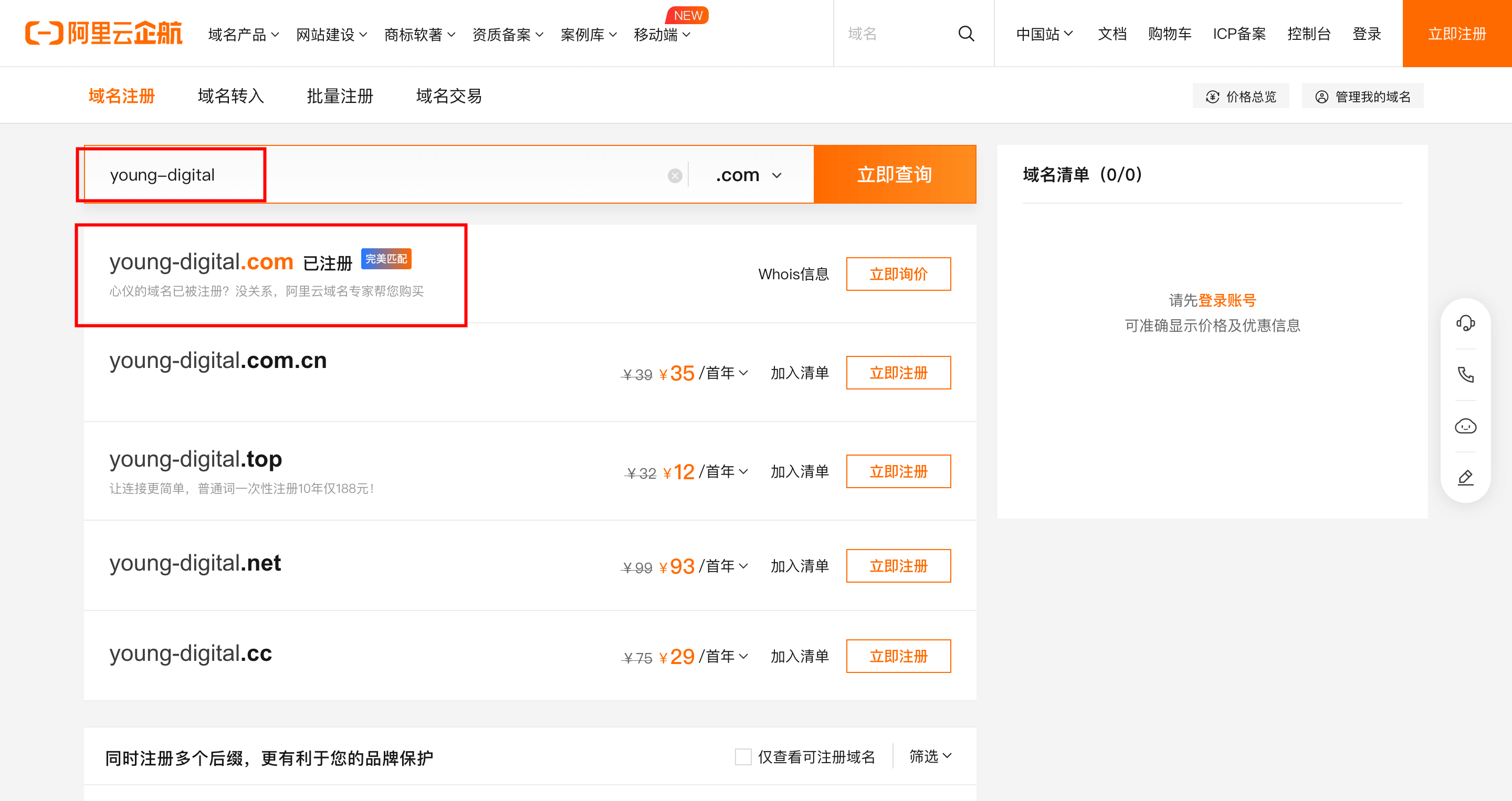Add young-digital.top to list 加入清单

coord(800,471)
